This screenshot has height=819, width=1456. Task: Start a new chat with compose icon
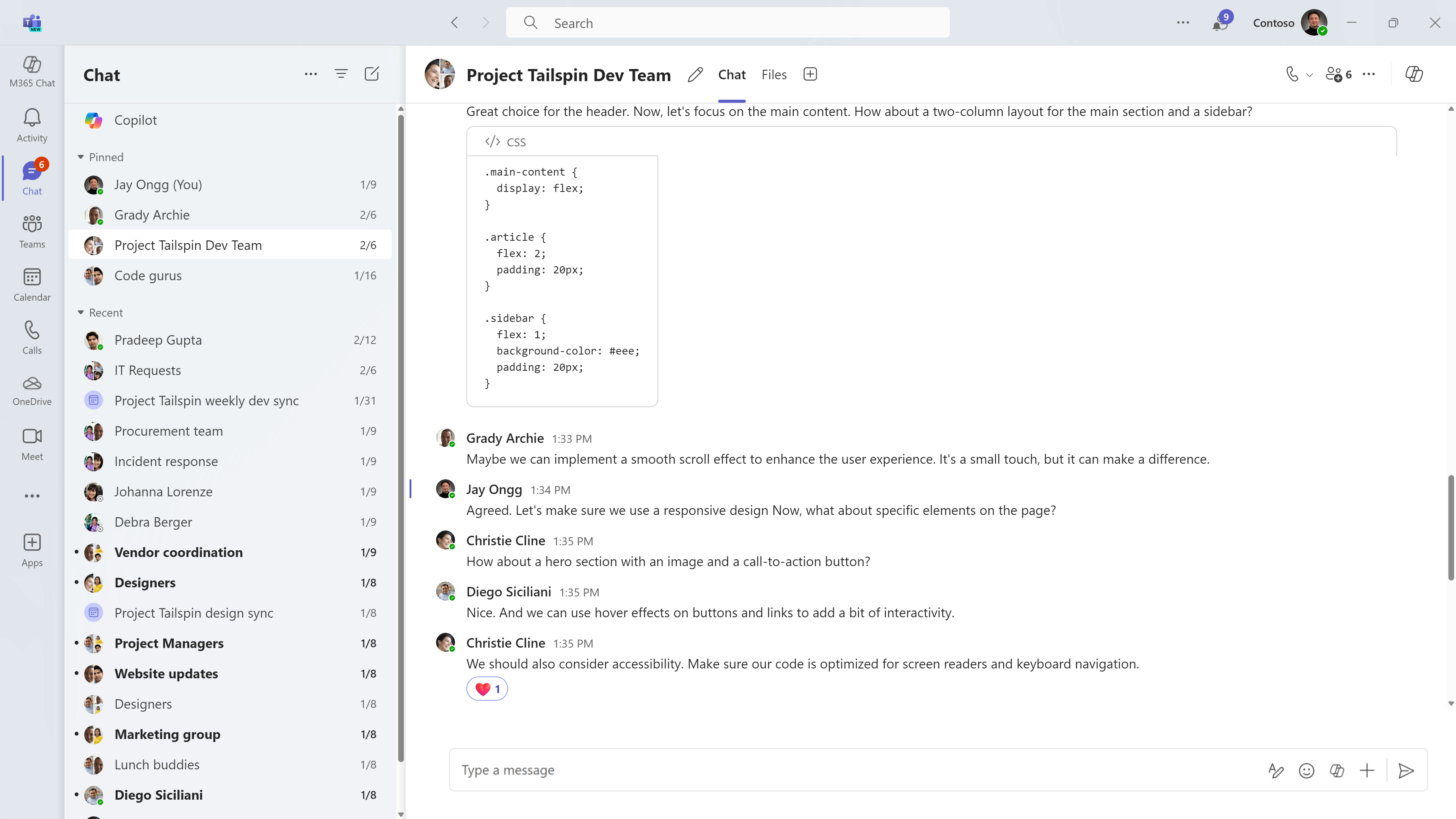pos(371,74)
